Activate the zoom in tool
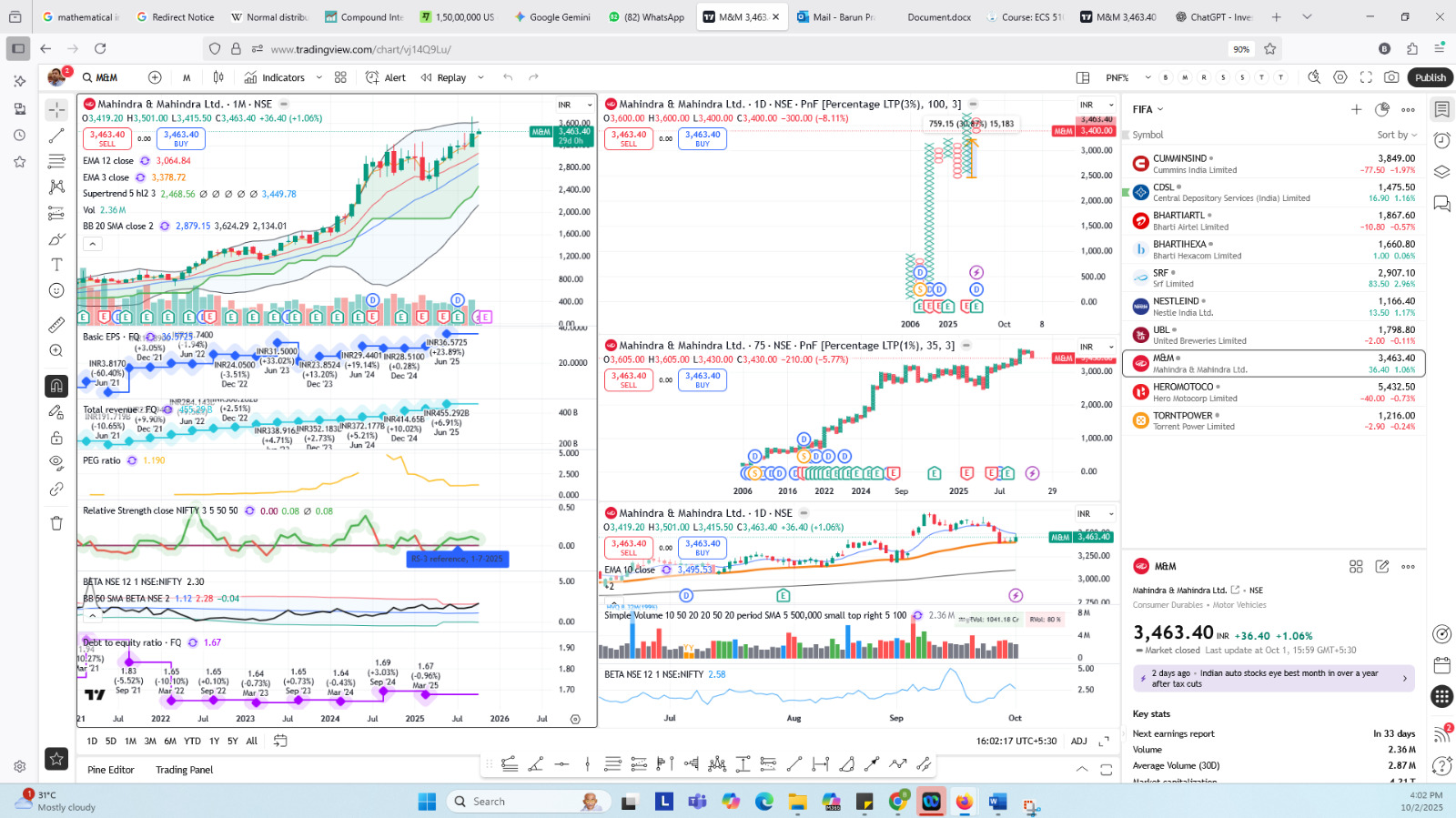The width and height of the screenshot is (1456, 818). click(56, 350)
